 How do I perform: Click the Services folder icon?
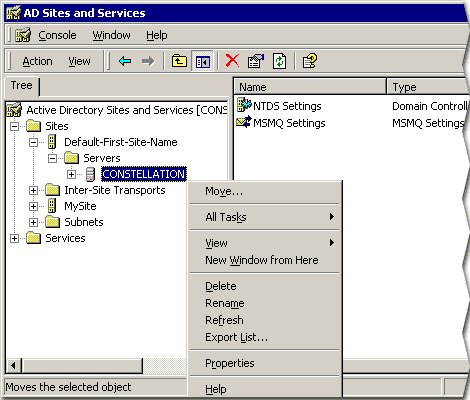pos(33,238)
